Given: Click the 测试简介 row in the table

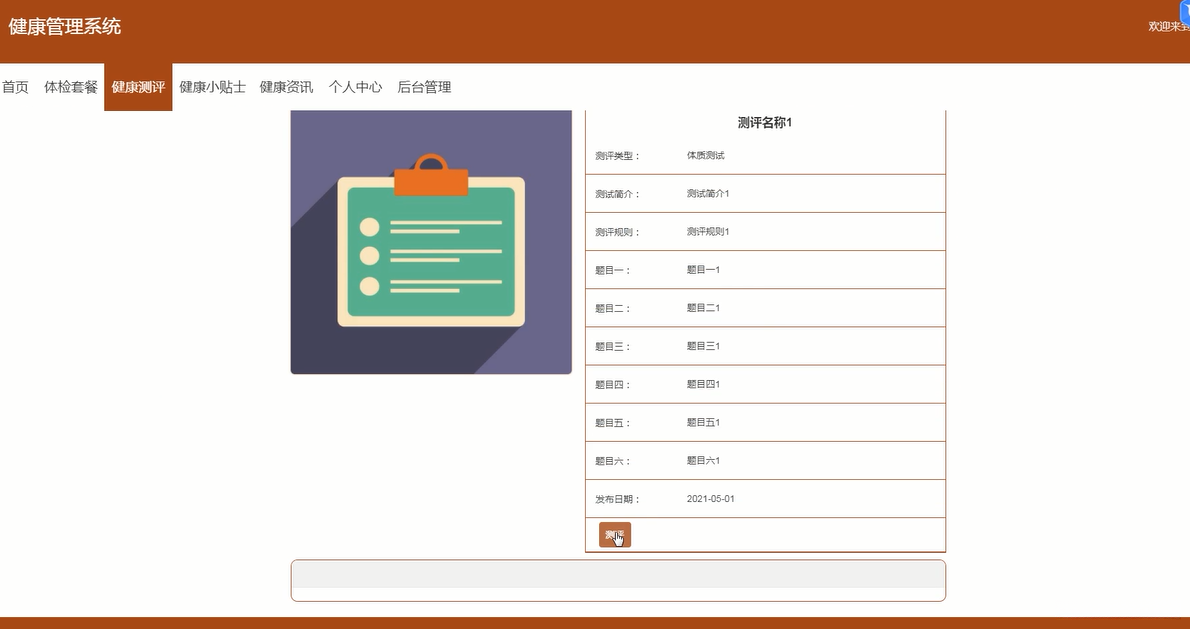Looking at the screenshot, I should [x=764, y=193].
